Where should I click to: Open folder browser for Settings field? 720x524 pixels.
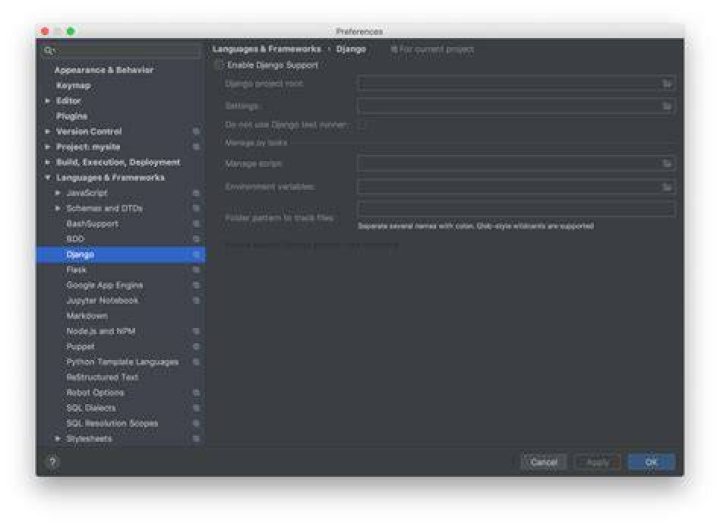[x=667, y=106]
